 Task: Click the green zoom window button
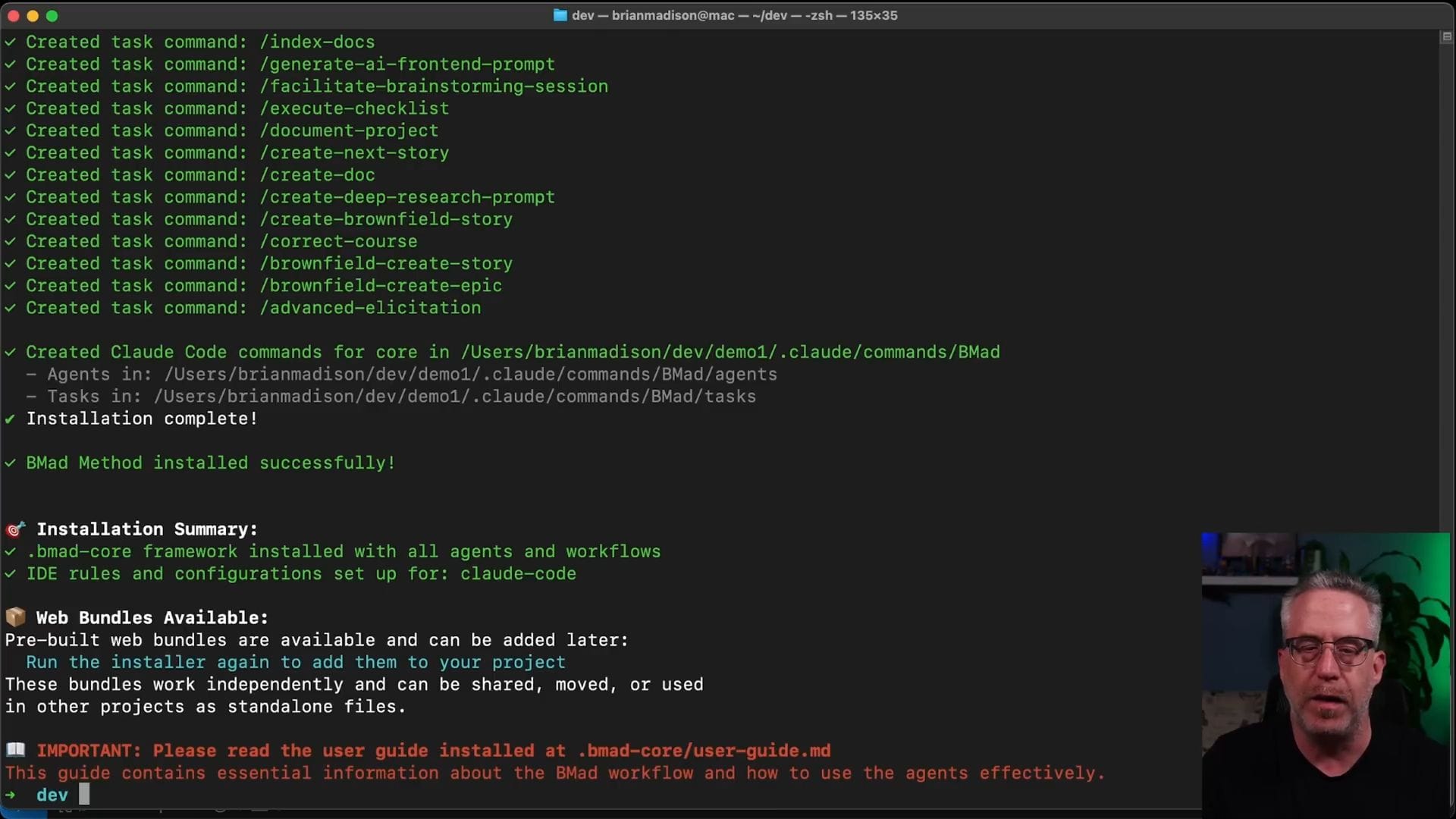pyautogui.click(x=52, y=15)
